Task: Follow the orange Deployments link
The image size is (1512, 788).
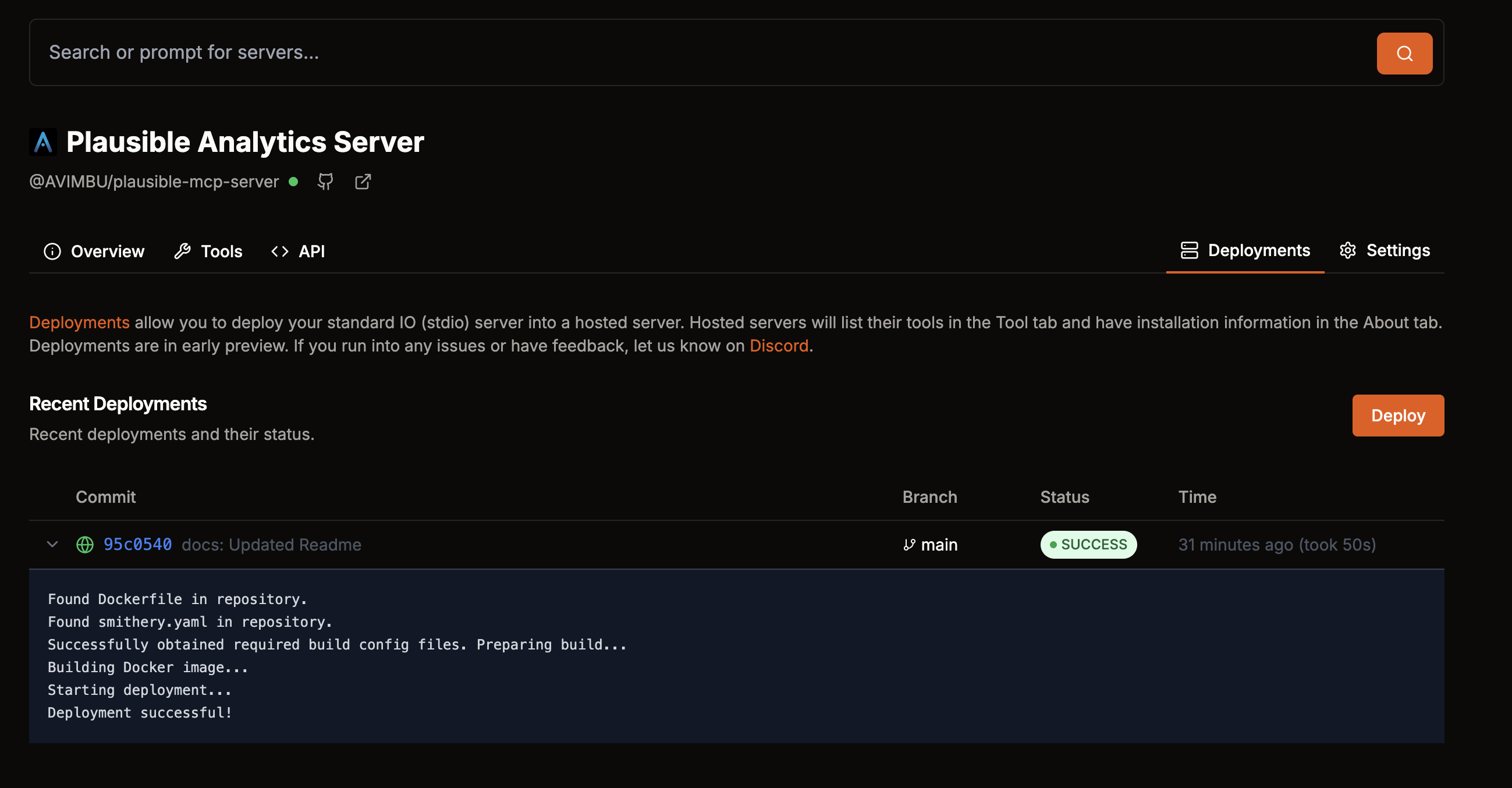Action: click(x=79, y=323)
